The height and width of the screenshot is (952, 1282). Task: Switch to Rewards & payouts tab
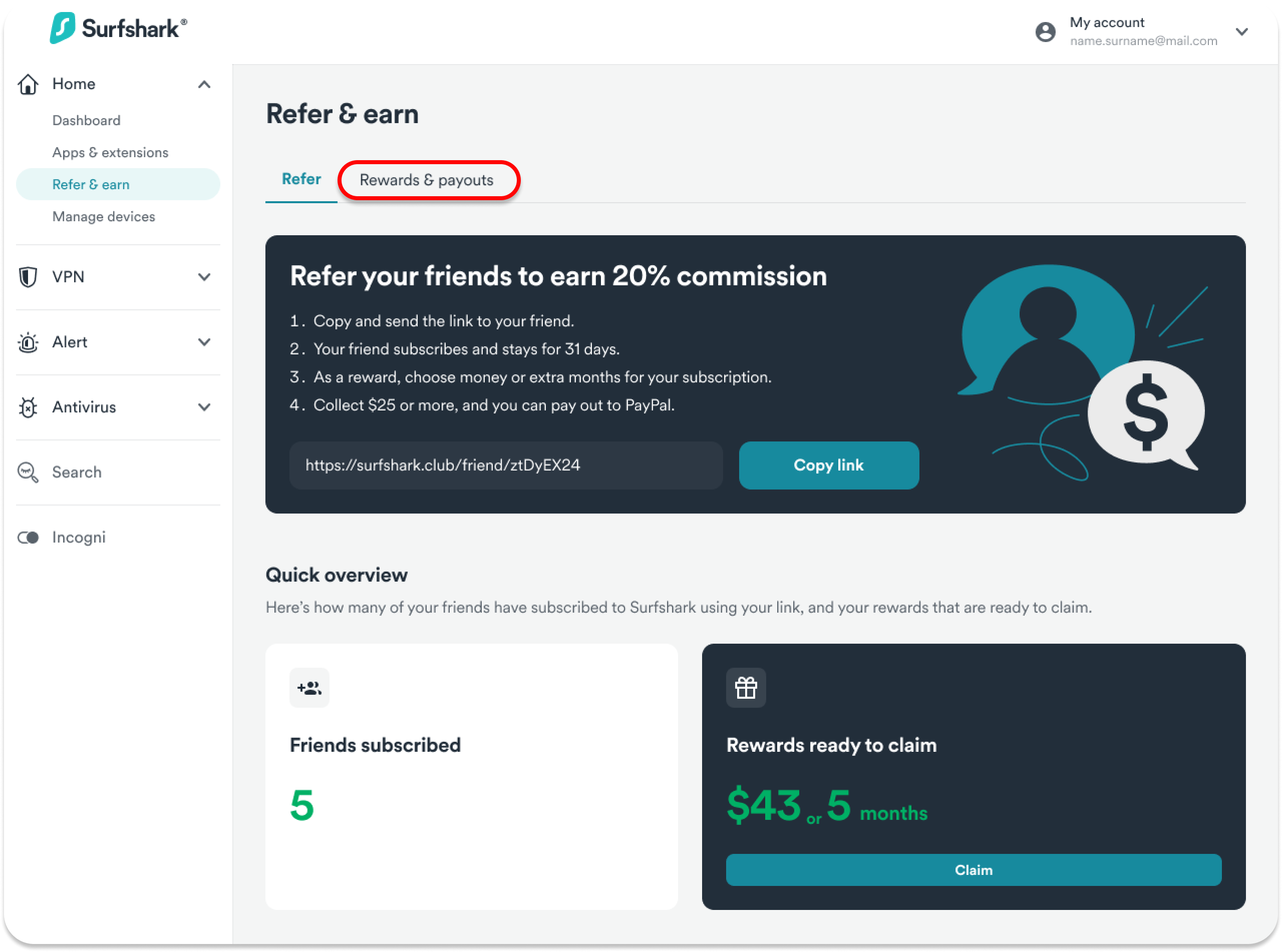[x=427, y=180]
